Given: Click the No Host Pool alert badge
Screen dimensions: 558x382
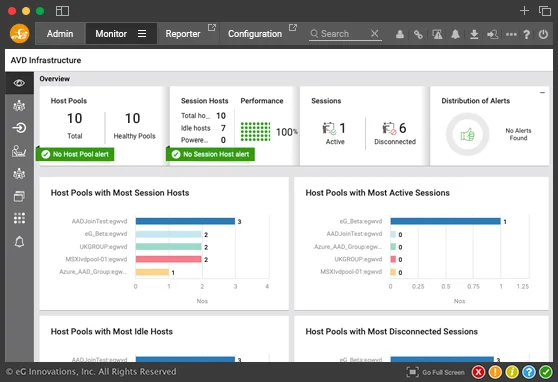Looking at the screenshot, I should pyautogui.click(x=75, y=154).
